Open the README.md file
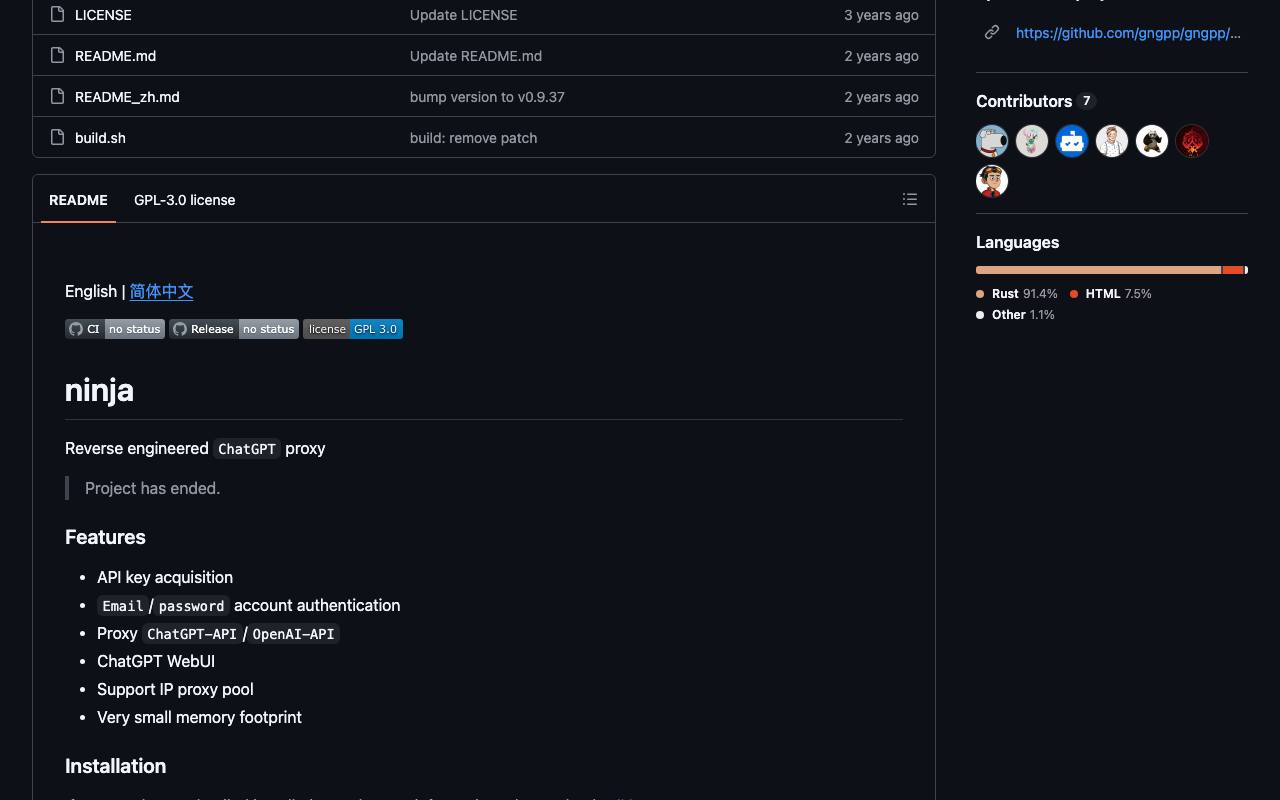The width and height of the screenshot is (1280, 800). tap(115, 56)
